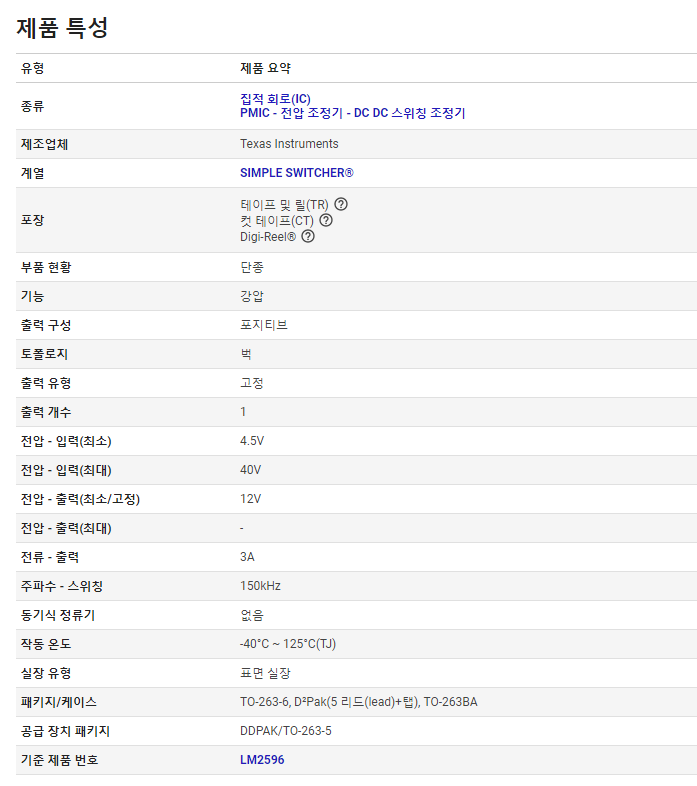Click the 제품 특성 heading

click(x=62, y=28)
